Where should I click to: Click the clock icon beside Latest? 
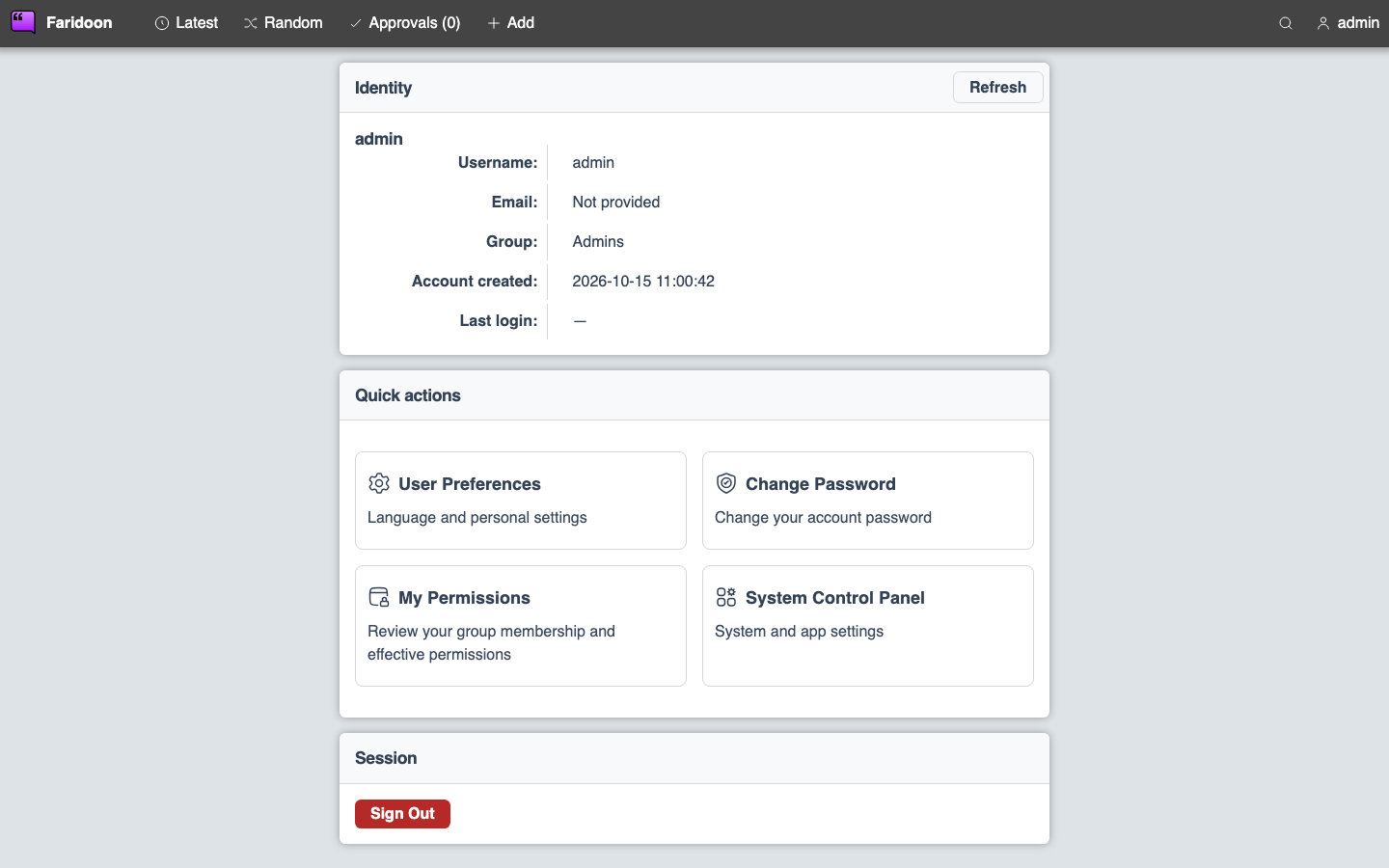click(x=162, y=23)
